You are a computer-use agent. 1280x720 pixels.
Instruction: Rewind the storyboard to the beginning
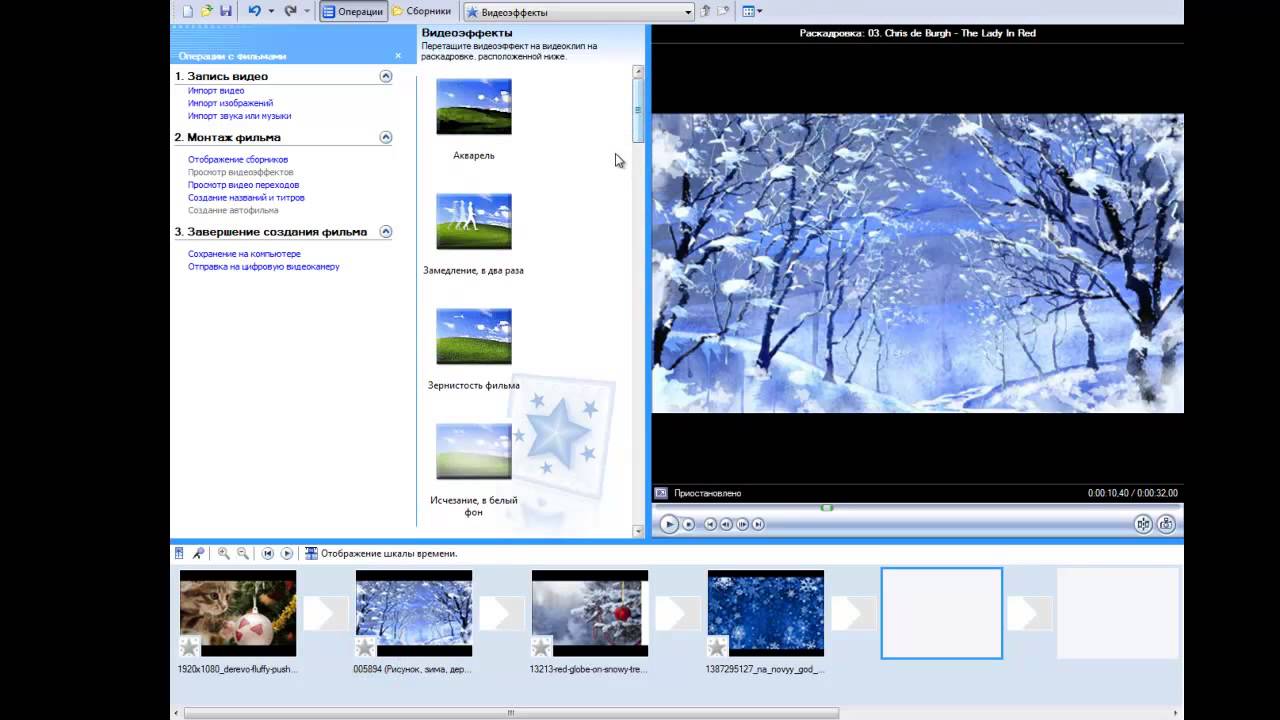pos(268,553)
